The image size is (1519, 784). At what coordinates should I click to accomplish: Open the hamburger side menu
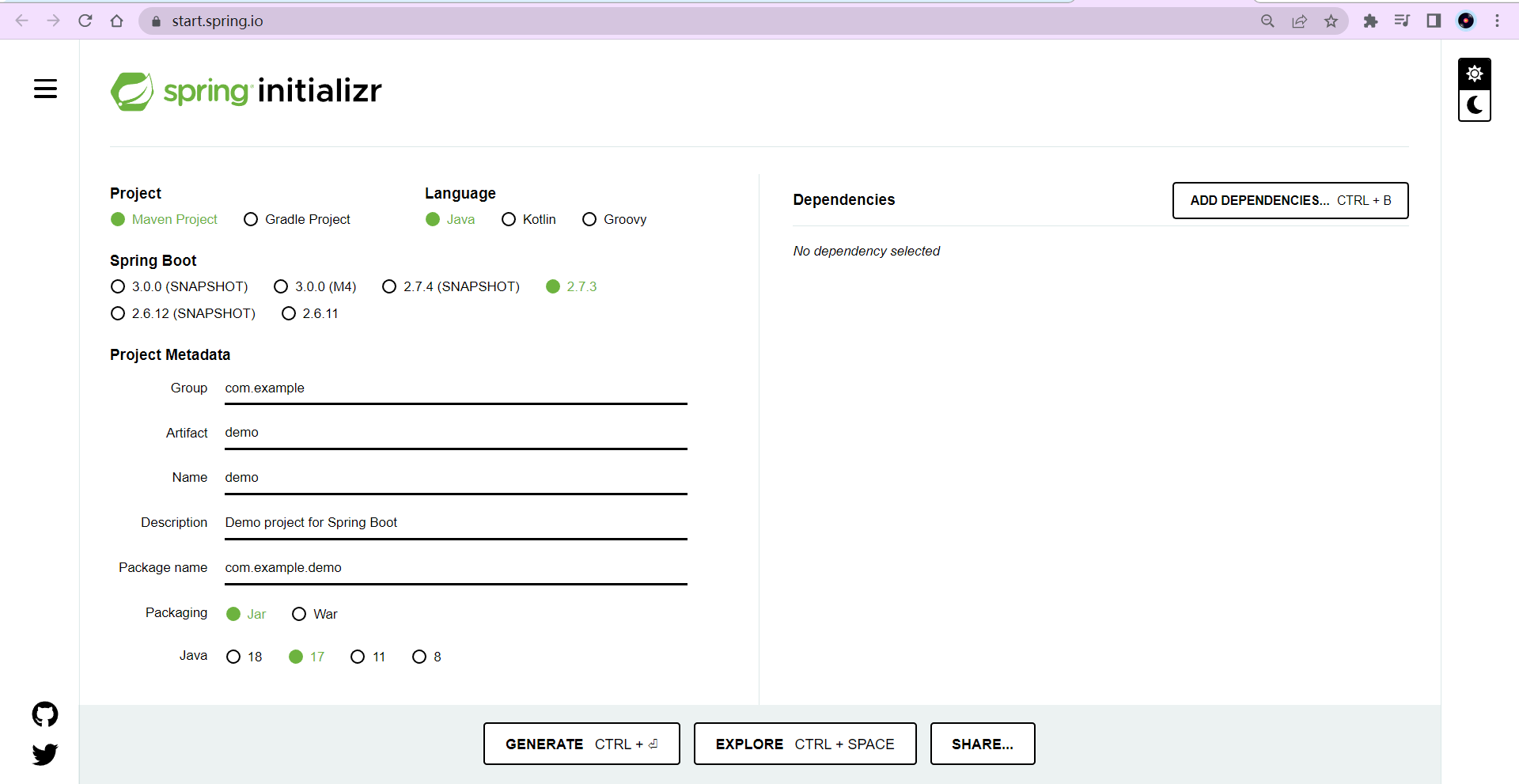point(45,89)
